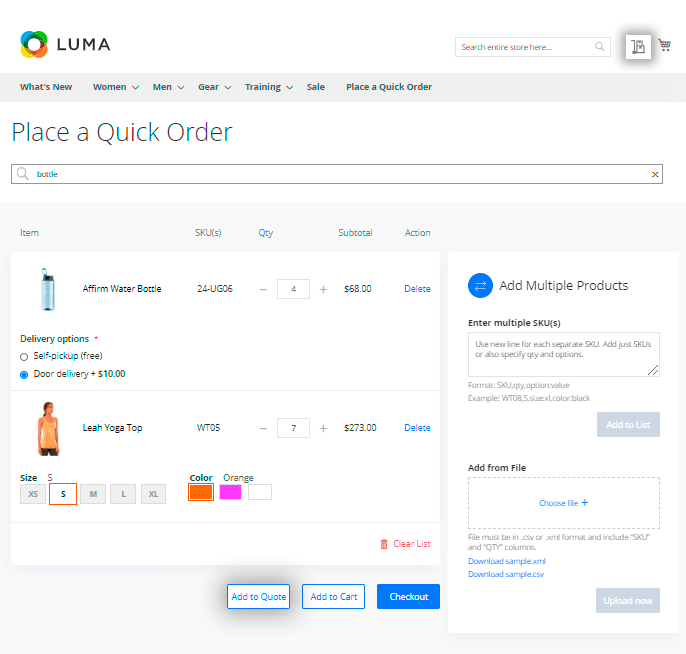Click the Luma logo icon

tap(34, 44)
